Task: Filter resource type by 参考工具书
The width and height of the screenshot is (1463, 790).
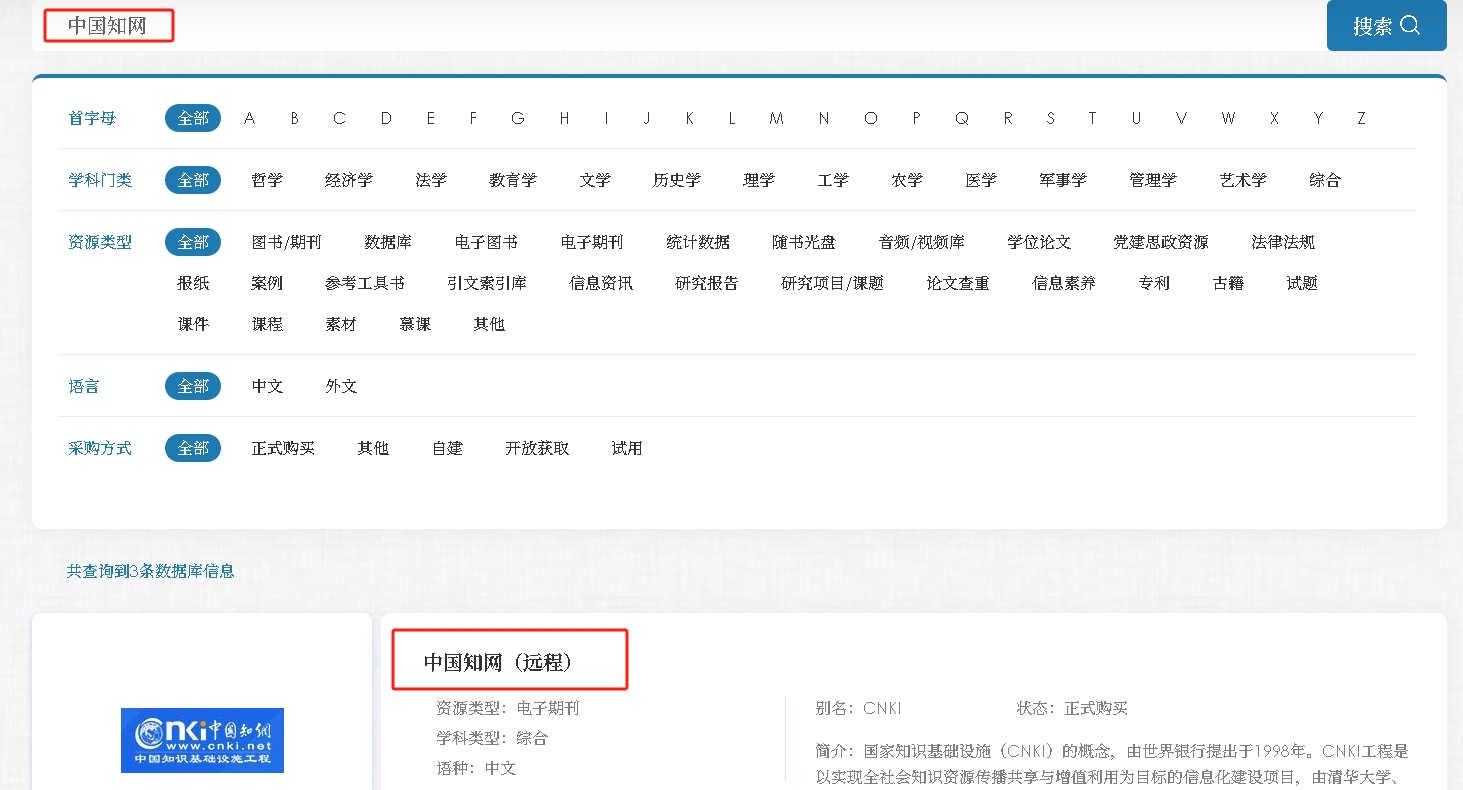Action: [365, 283]
